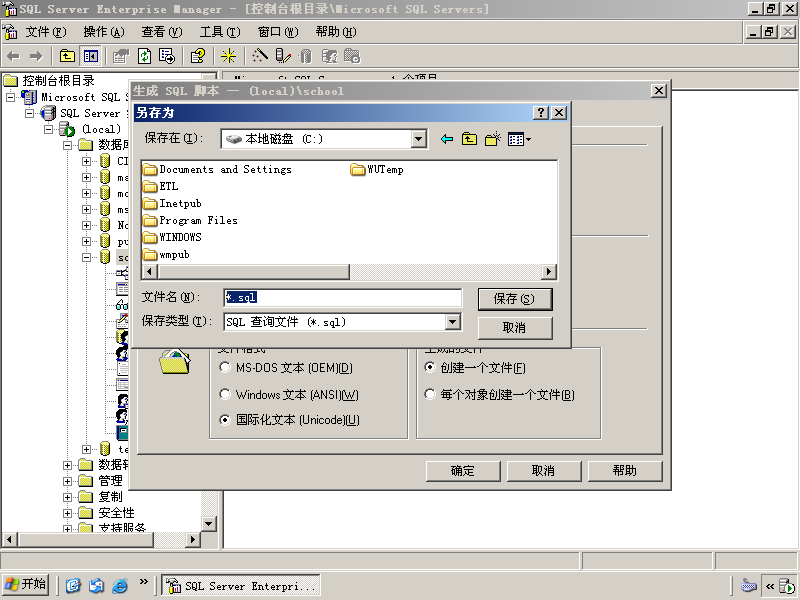This screenshot has height=600, width=800.
Task: Open the 操作(A) menu
Action: click(x=104, y=32)
